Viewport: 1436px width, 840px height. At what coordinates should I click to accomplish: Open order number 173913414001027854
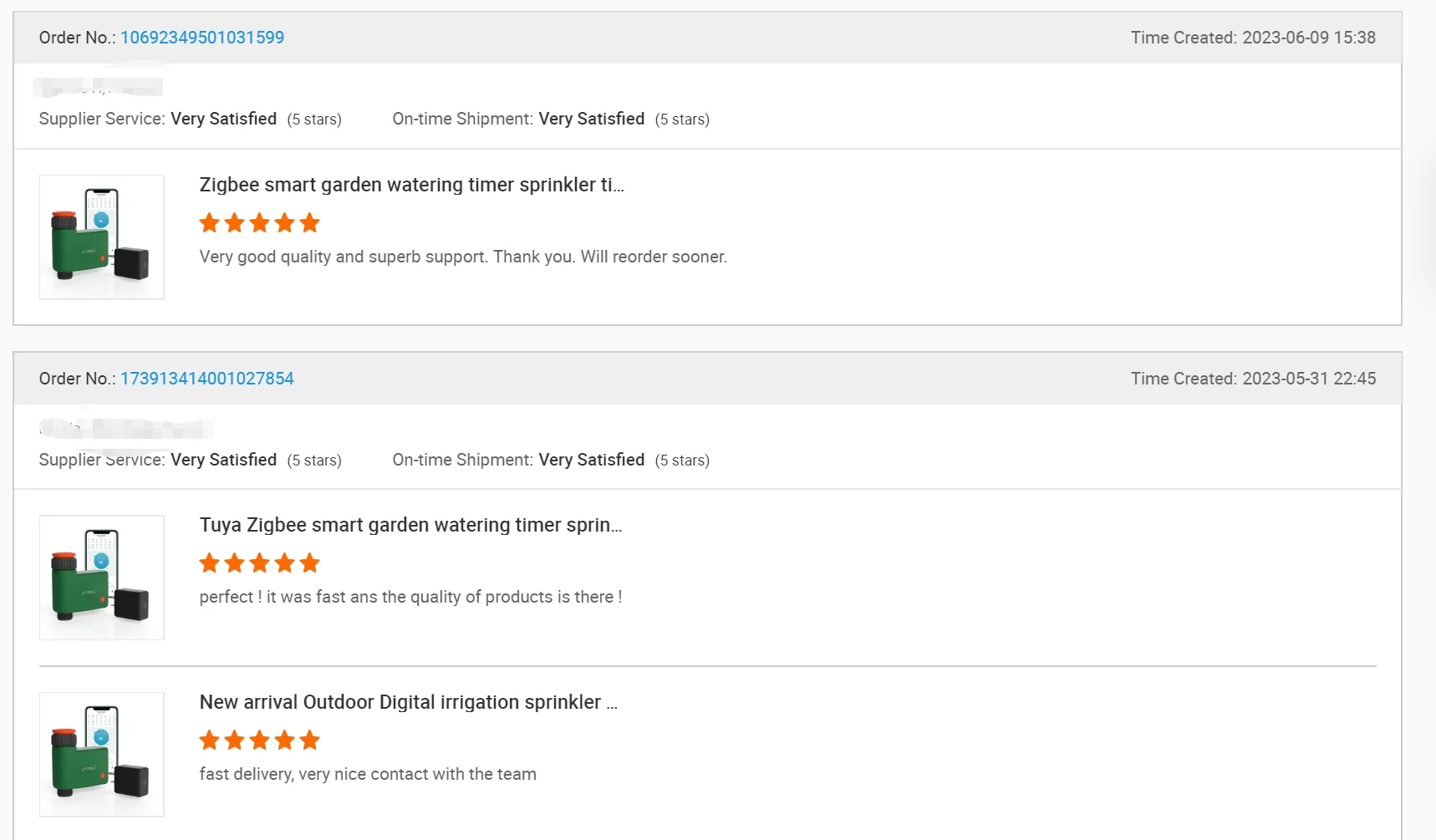[x=207, y=379]
